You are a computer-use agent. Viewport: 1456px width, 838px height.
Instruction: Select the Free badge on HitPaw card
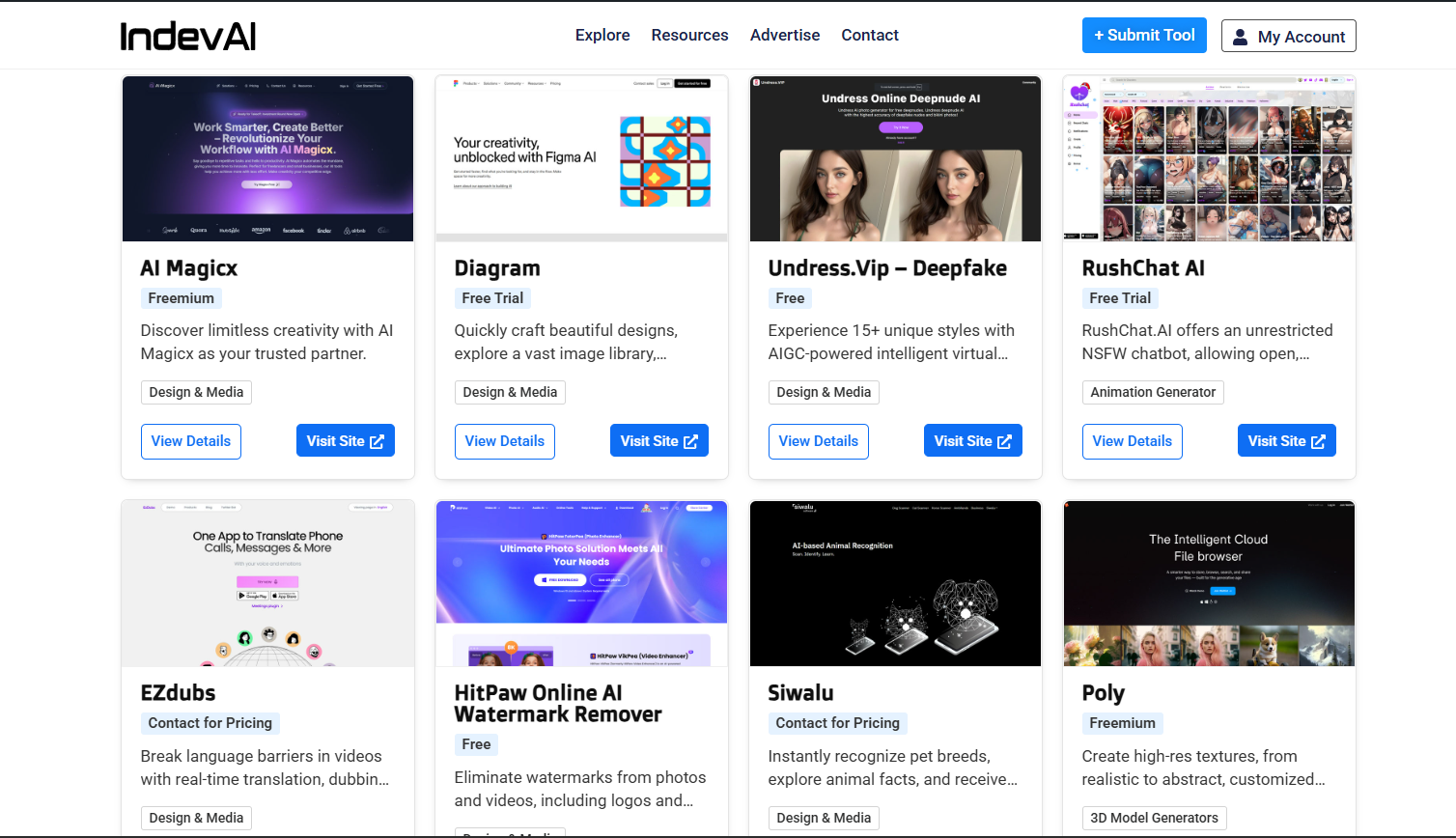tap(476, 744)
